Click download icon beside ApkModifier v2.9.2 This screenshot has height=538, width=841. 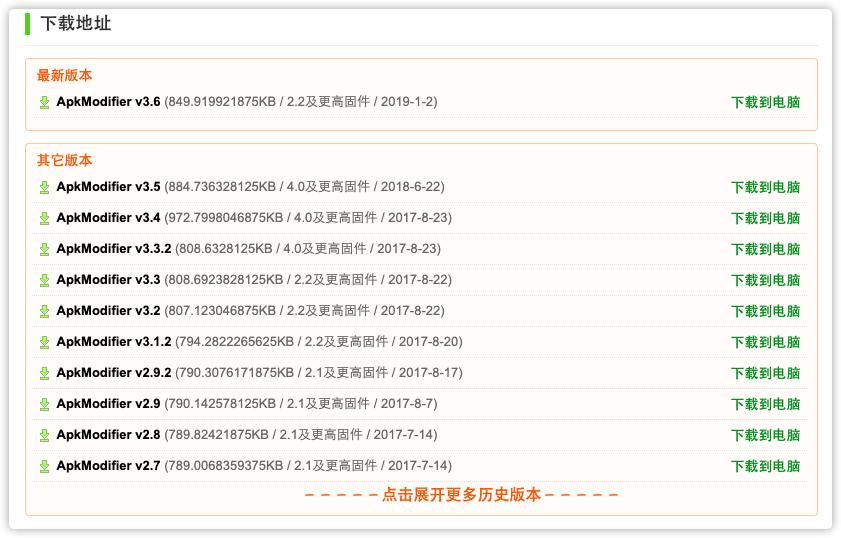[x=45, y=373]
